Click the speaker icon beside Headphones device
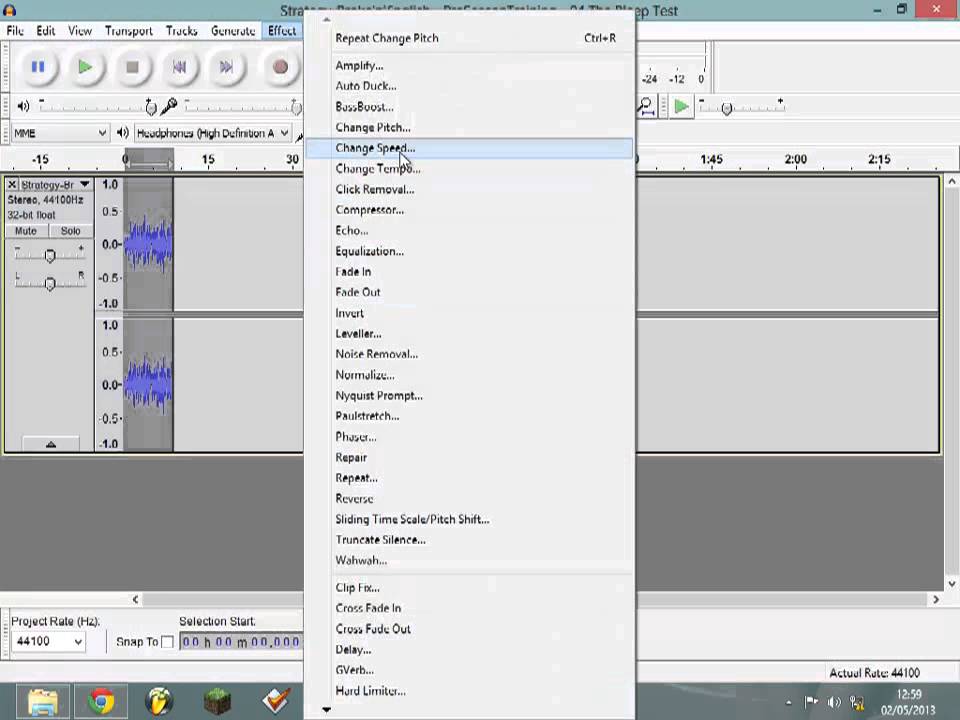The width and height of the screenshot is (960, 720). point(122,132)
